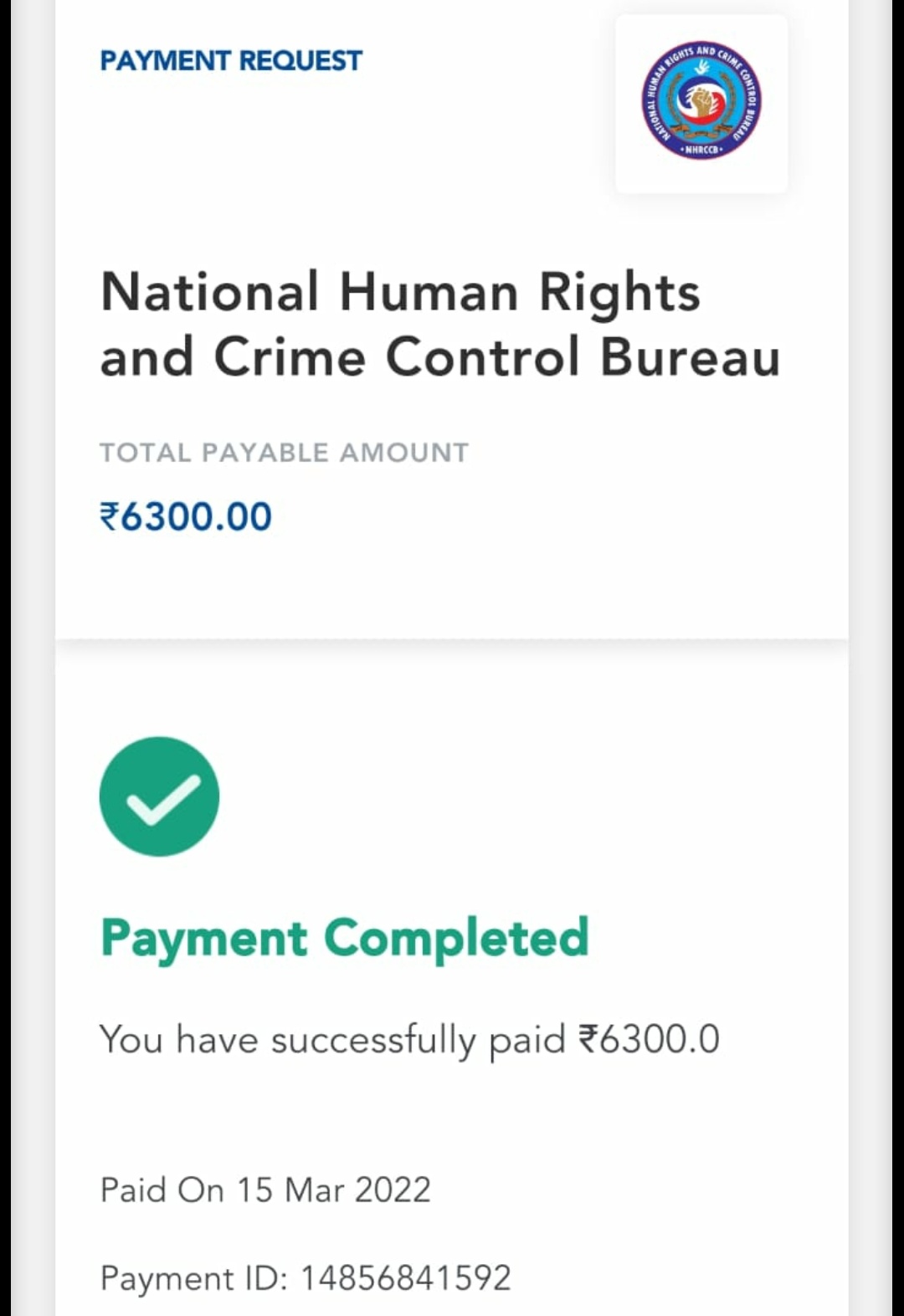Tap the Payment Completed heading

(345, 938)
